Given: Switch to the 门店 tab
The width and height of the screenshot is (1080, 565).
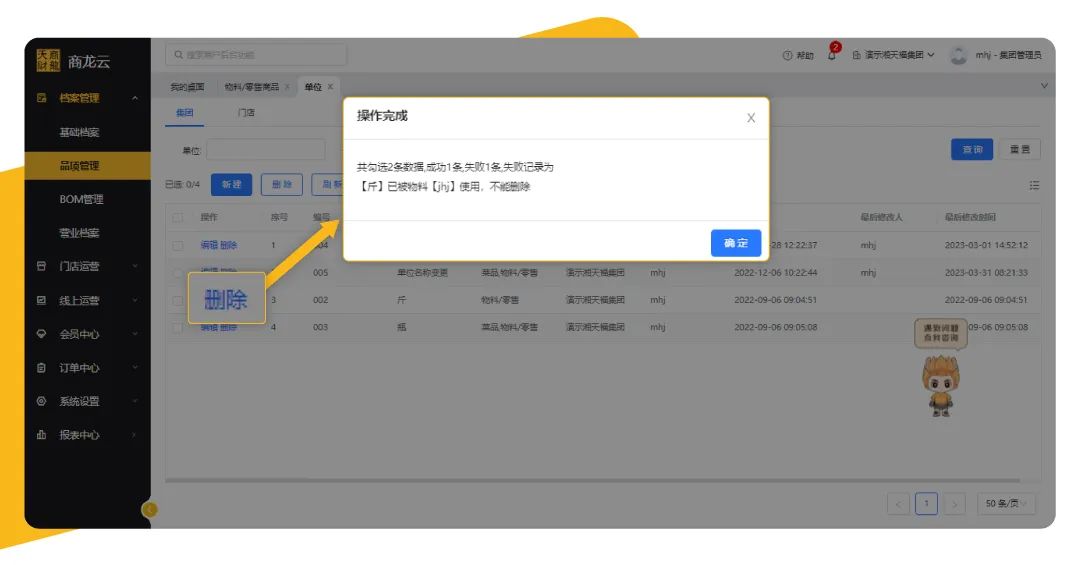Looking at the screenshot, I should [x=245, y=113].
